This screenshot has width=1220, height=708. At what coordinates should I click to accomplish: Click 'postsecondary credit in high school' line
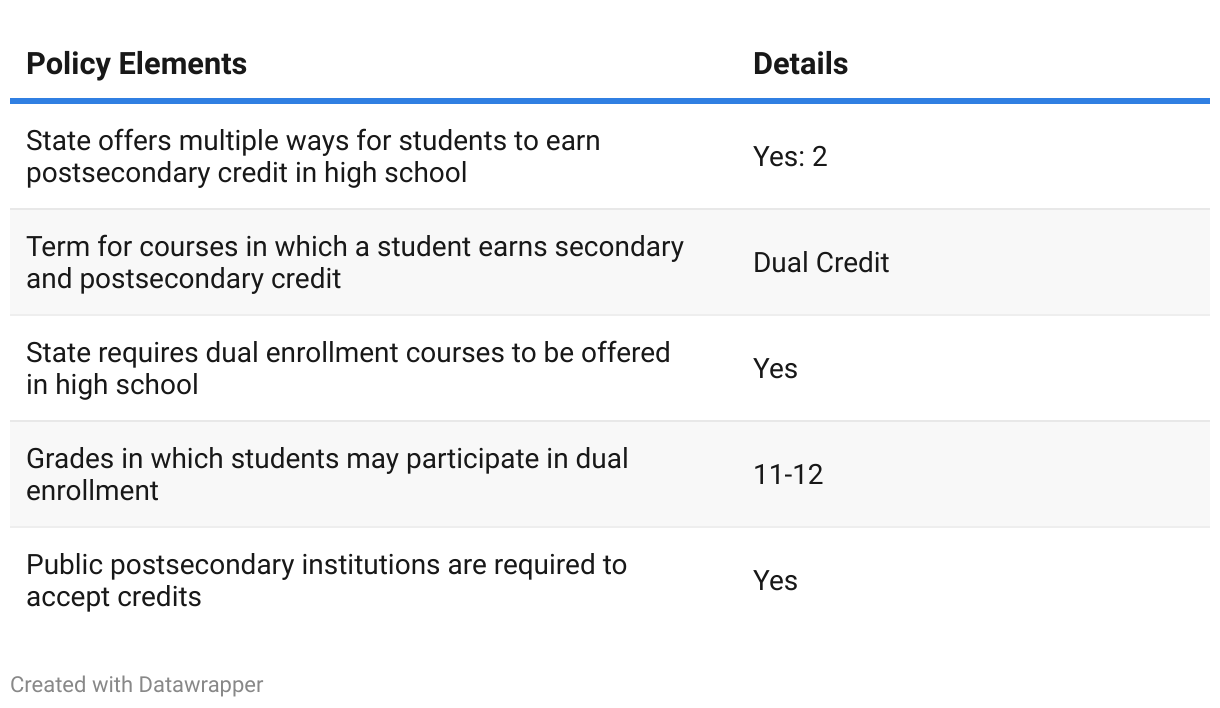(246, 173)
